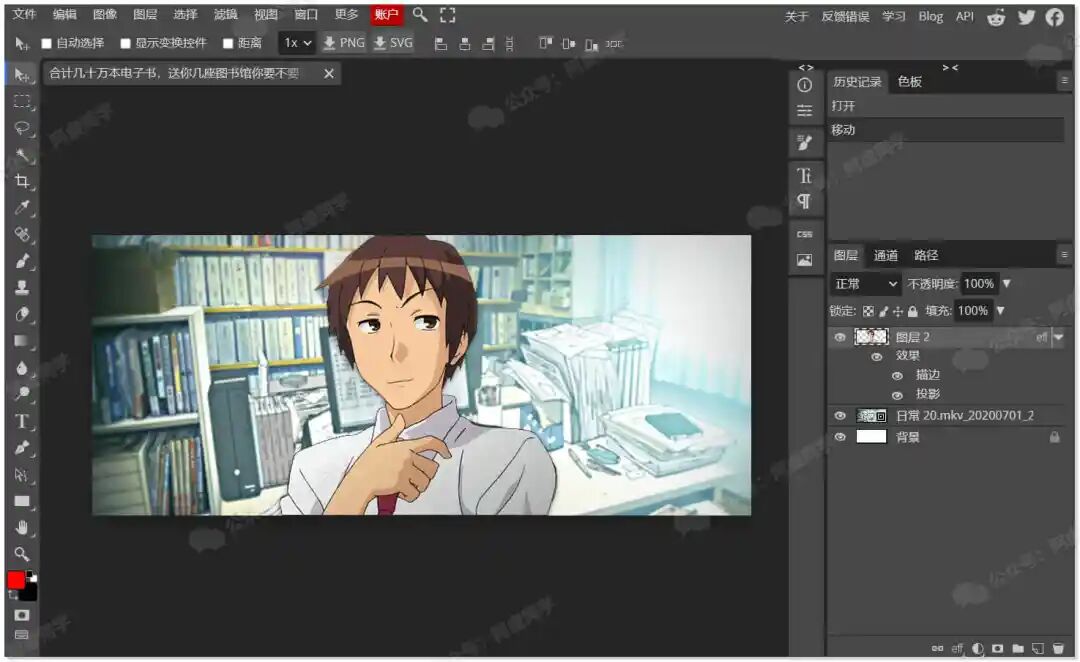
Task: Open the 不透明度 slider arrow
Action: click(1006, 284)
